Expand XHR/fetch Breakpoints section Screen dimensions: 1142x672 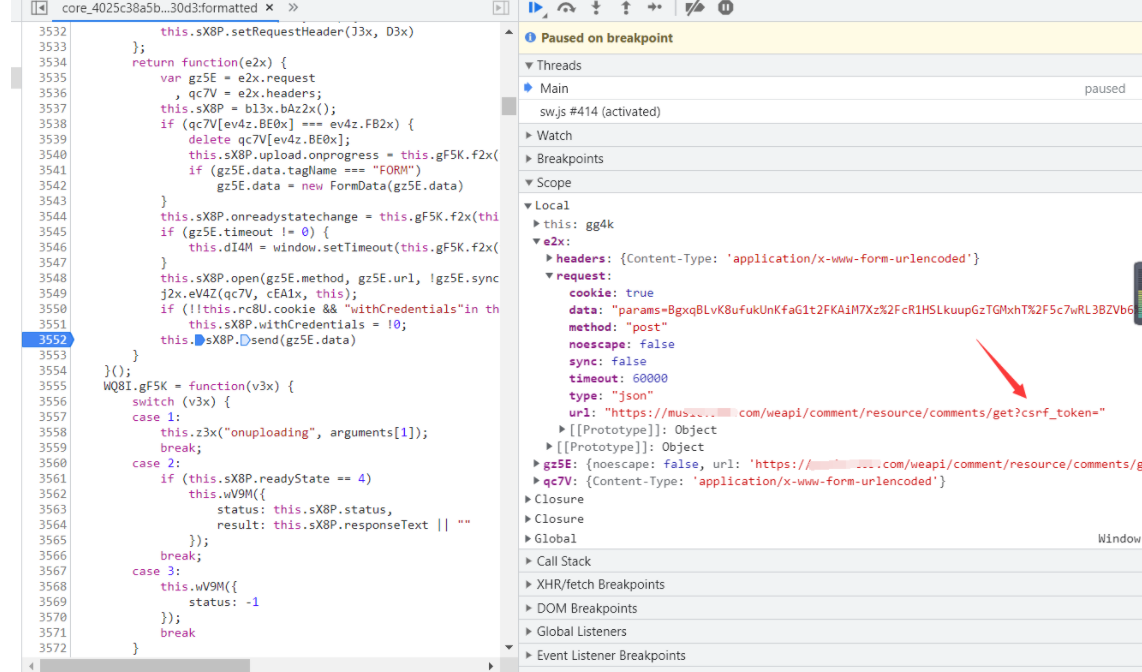529,585
